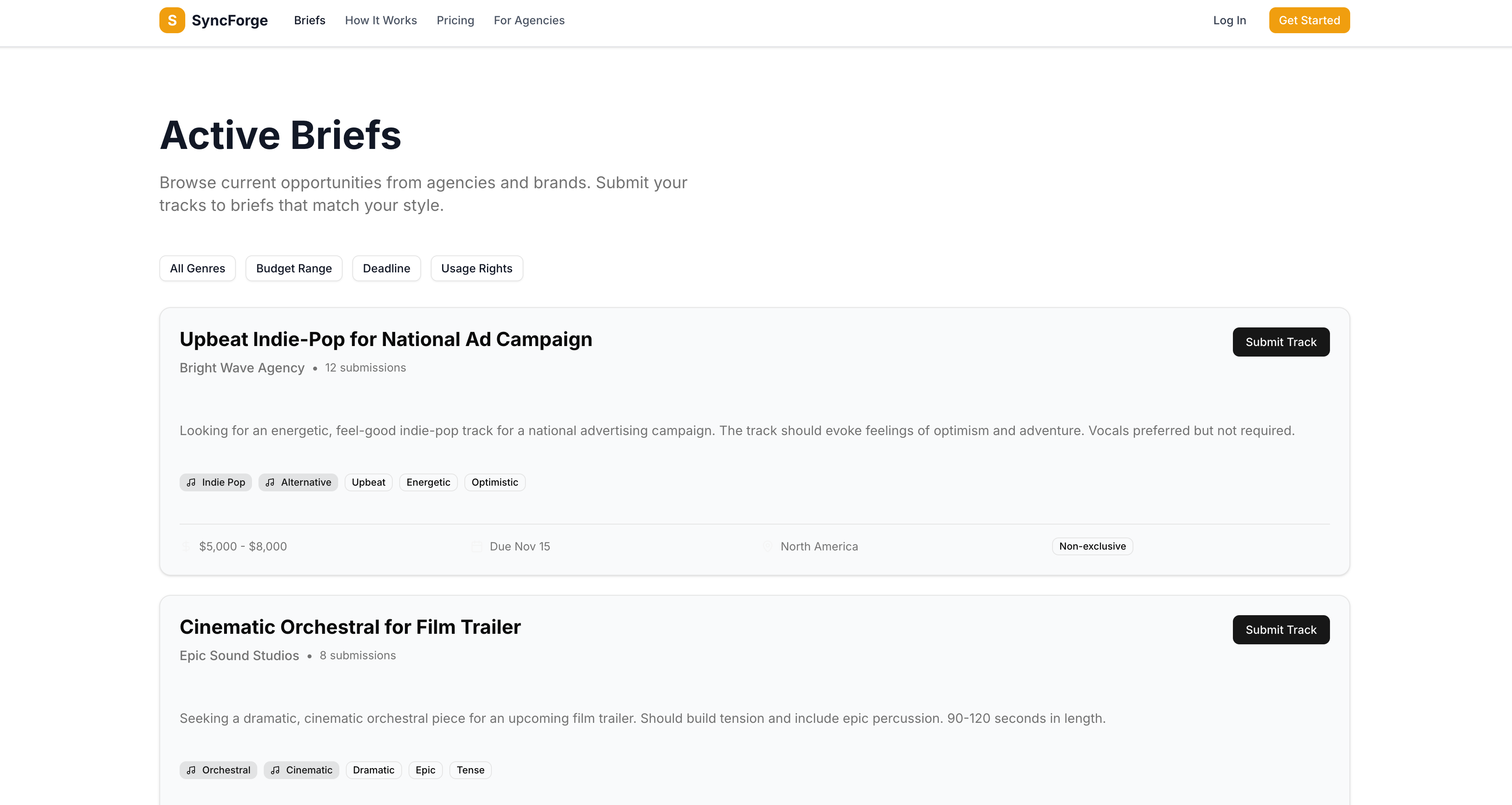This screenshot has width=1512, height=805.
Task: Click the Non-exclusive badge
Action: pos(1092,546)
